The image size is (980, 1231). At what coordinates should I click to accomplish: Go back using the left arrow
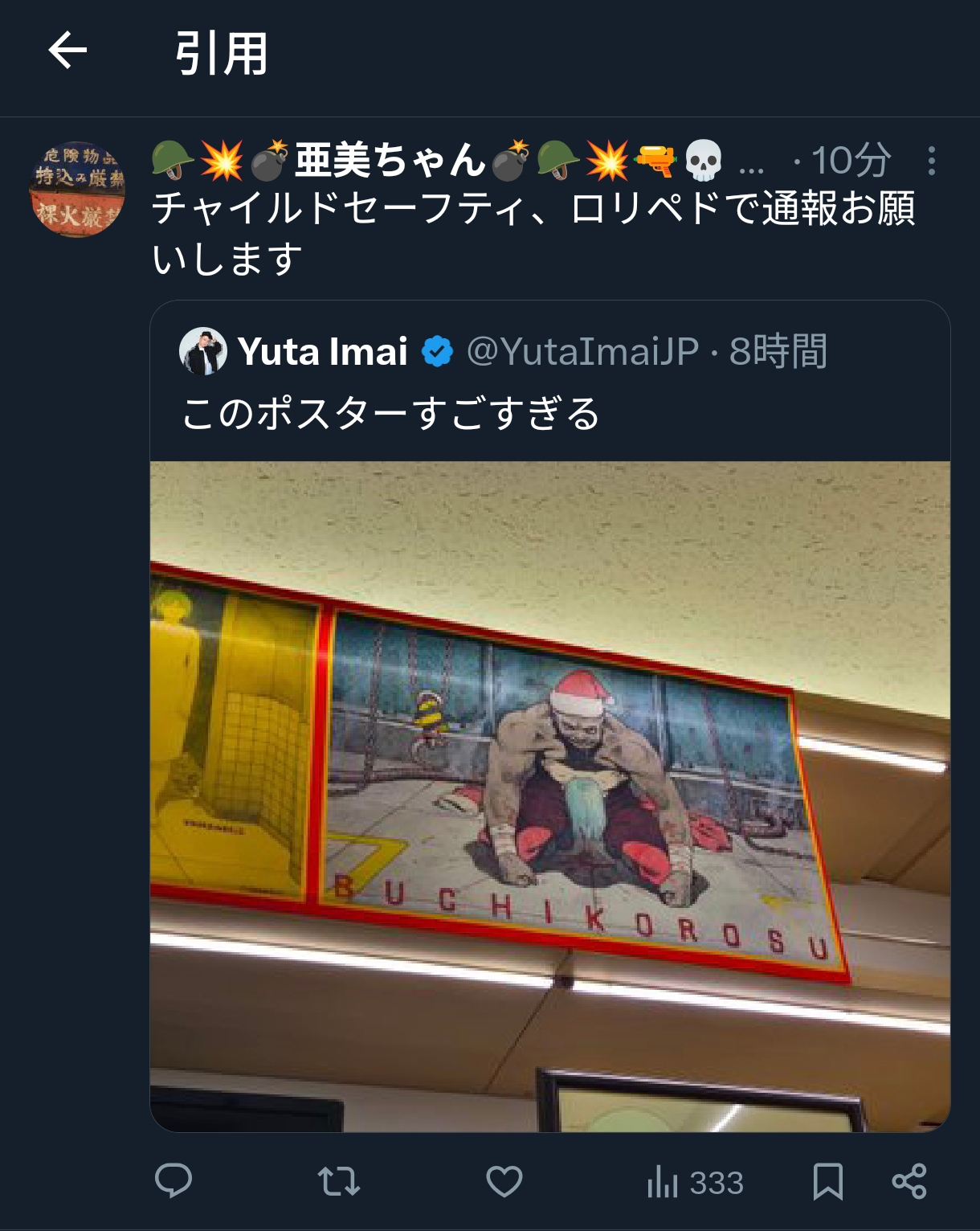[67, 52]
